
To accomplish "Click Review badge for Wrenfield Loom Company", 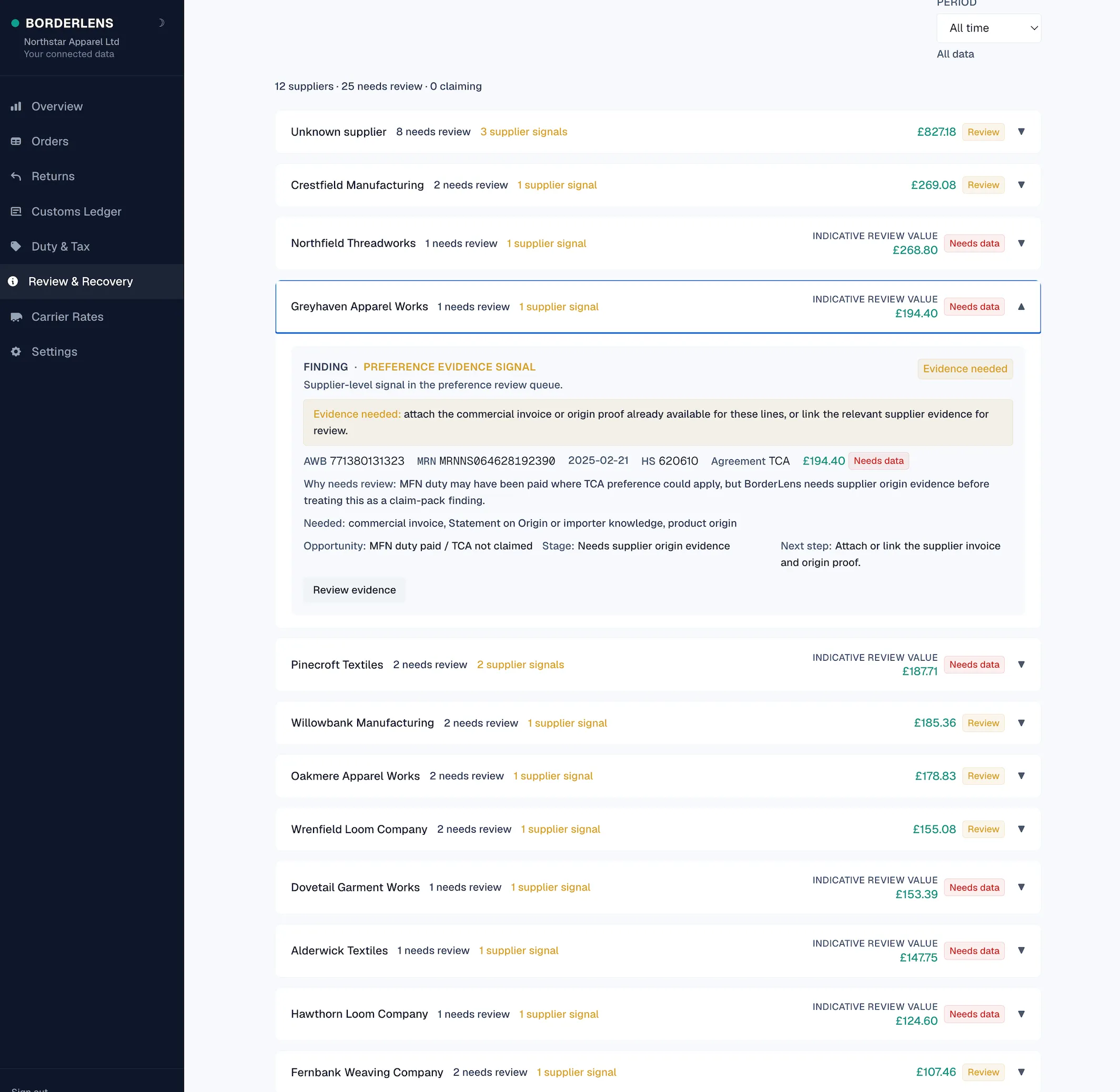I will point(983,830).
